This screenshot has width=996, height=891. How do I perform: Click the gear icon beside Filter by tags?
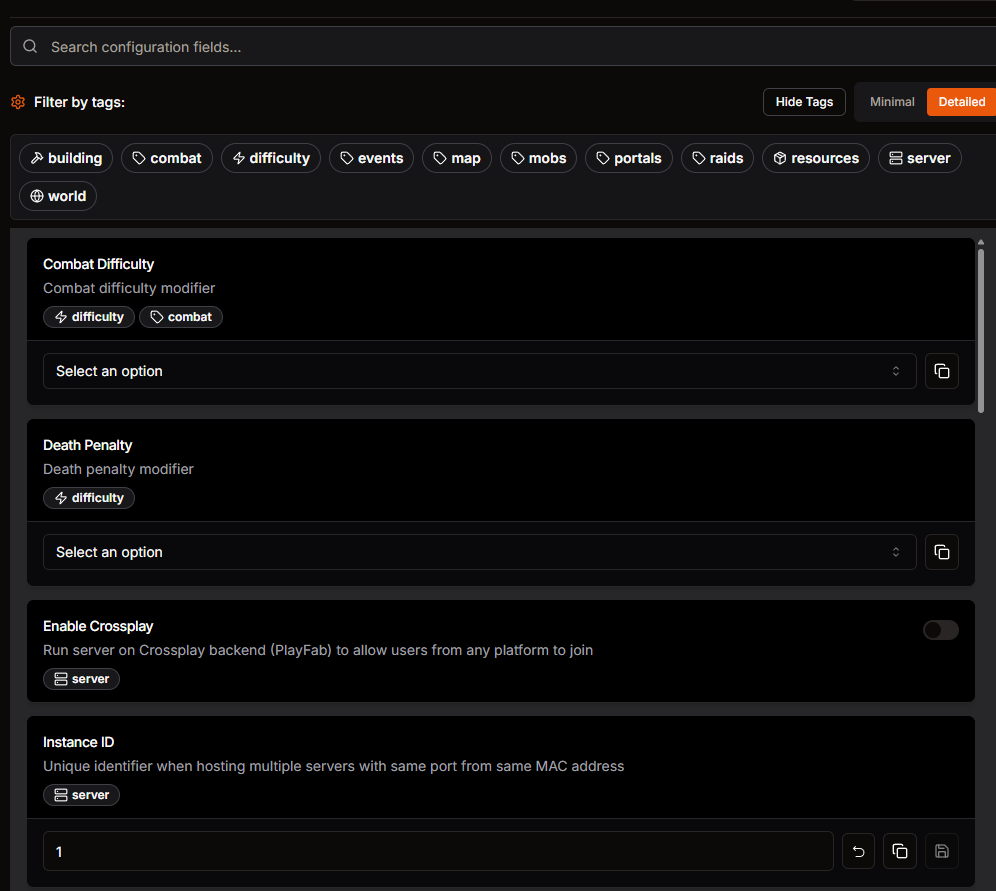17,101
